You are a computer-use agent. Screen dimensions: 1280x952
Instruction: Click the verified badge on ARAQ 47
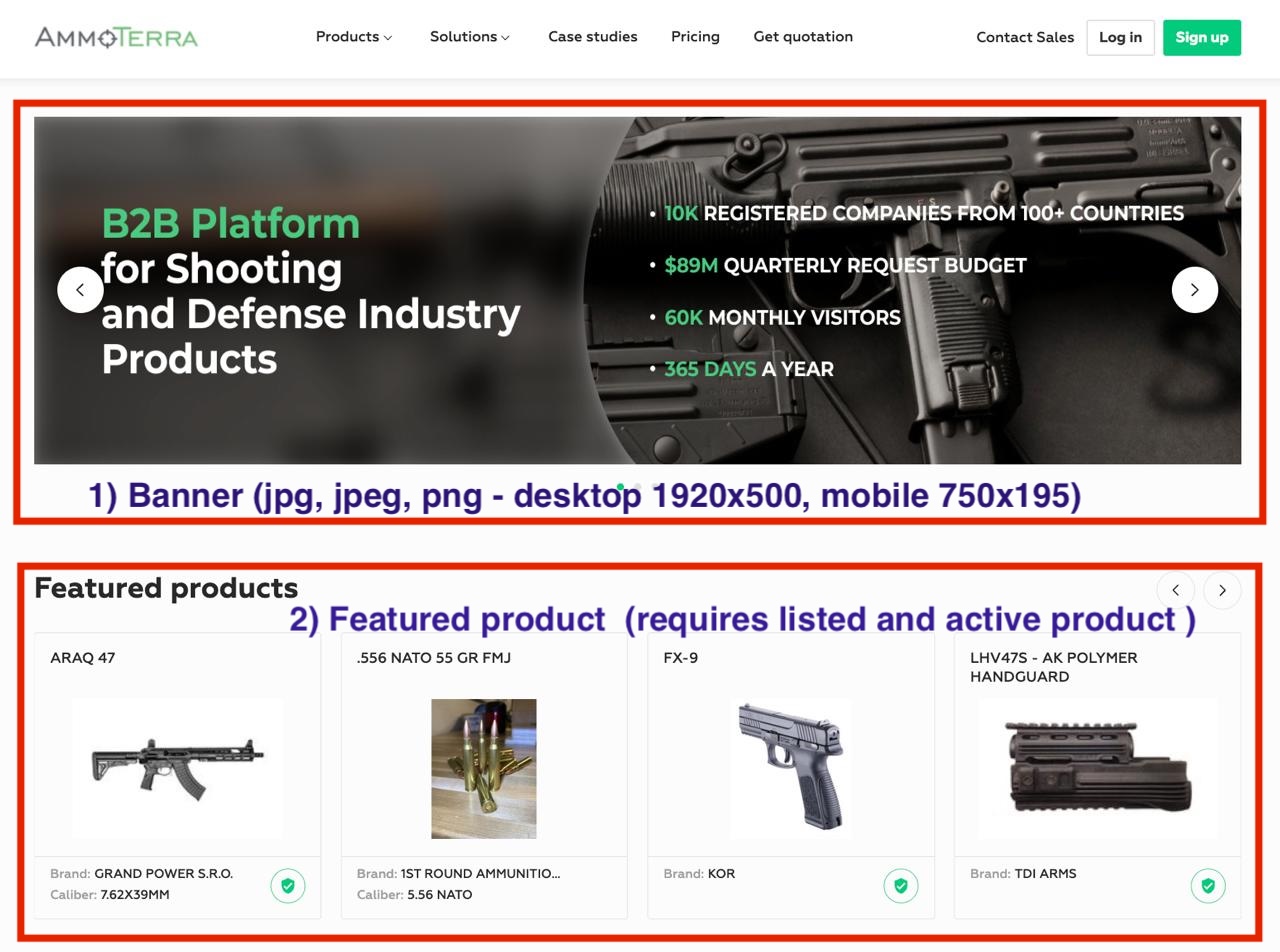288,886
